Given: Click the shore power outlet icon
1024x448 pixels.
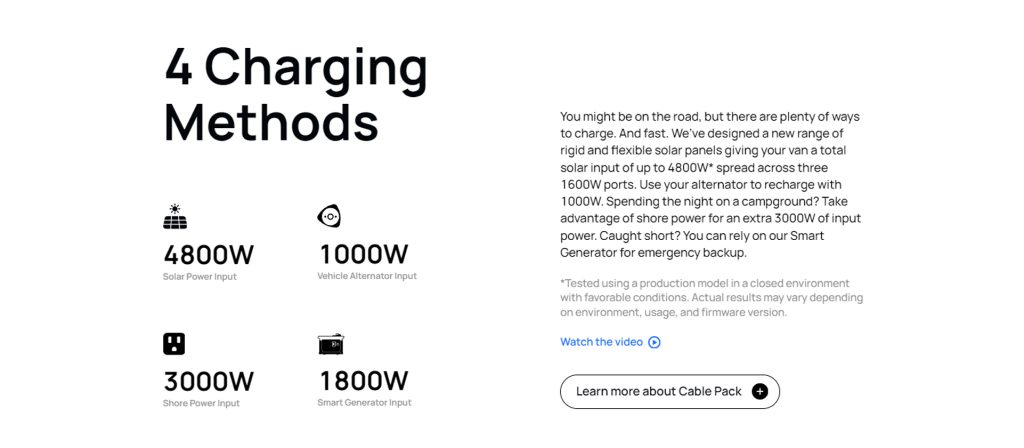Looking at the screenshot, I should [175, 343].
